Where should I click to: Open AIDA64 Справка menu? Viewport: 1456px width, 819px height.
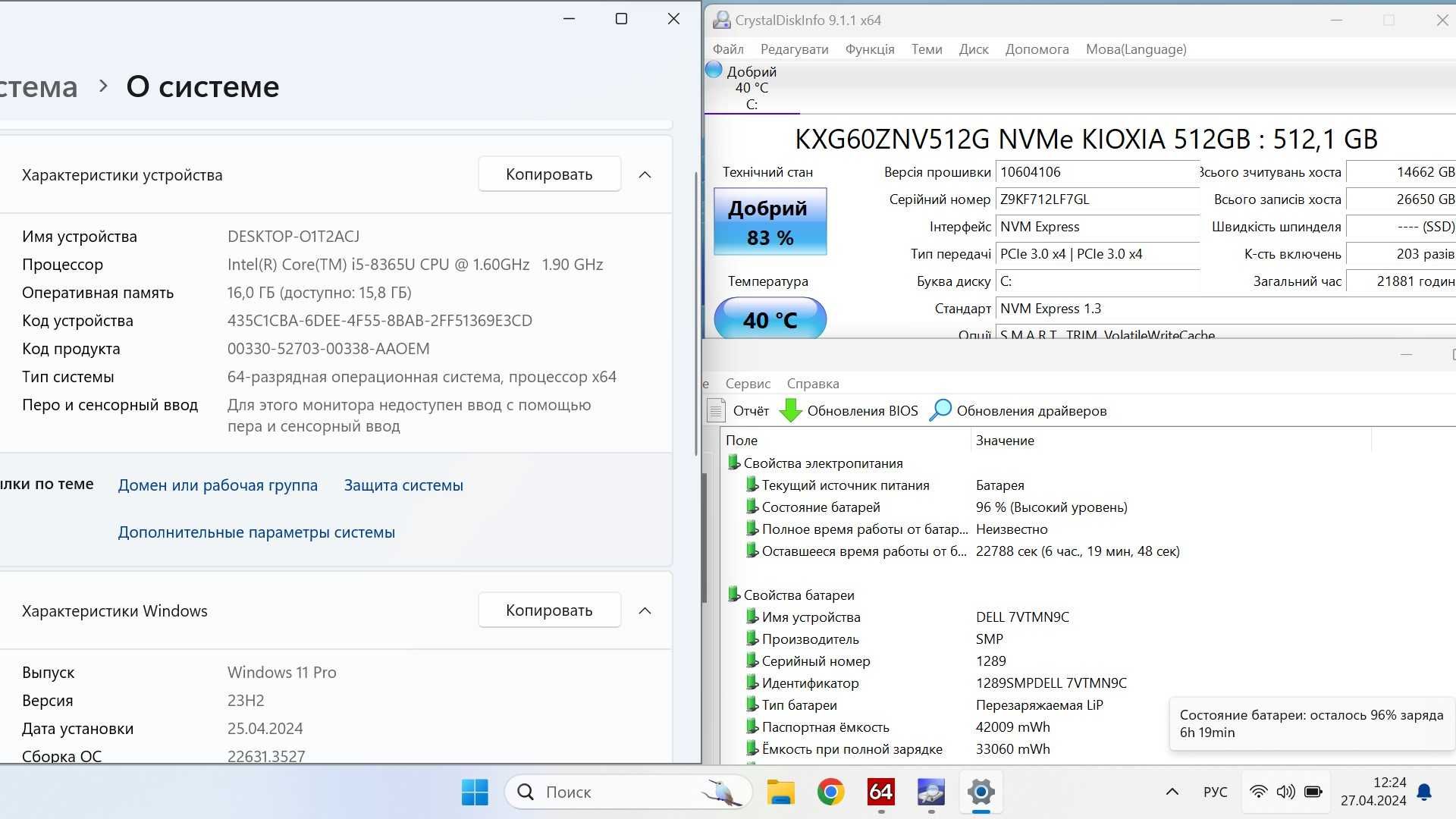813,384
